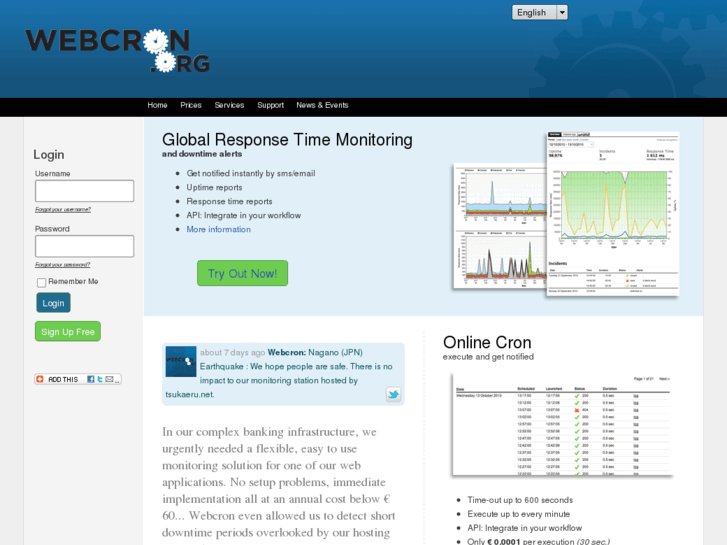
Task: Open the Services menu item
Action: [229, 105]
